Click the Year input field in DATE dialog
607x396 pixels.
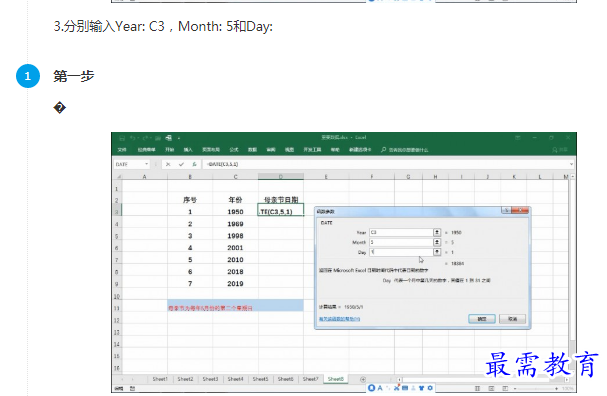[401, 232]
